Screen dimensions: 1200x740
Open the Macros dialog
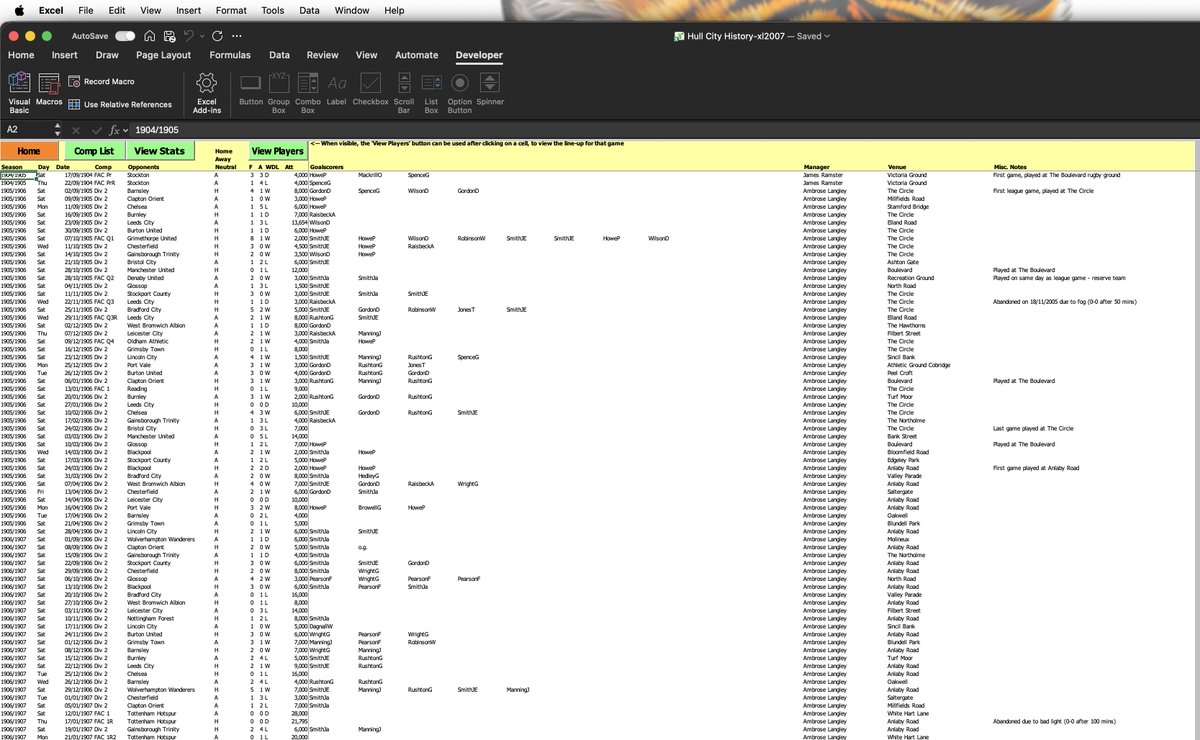[x=49, y=89]
